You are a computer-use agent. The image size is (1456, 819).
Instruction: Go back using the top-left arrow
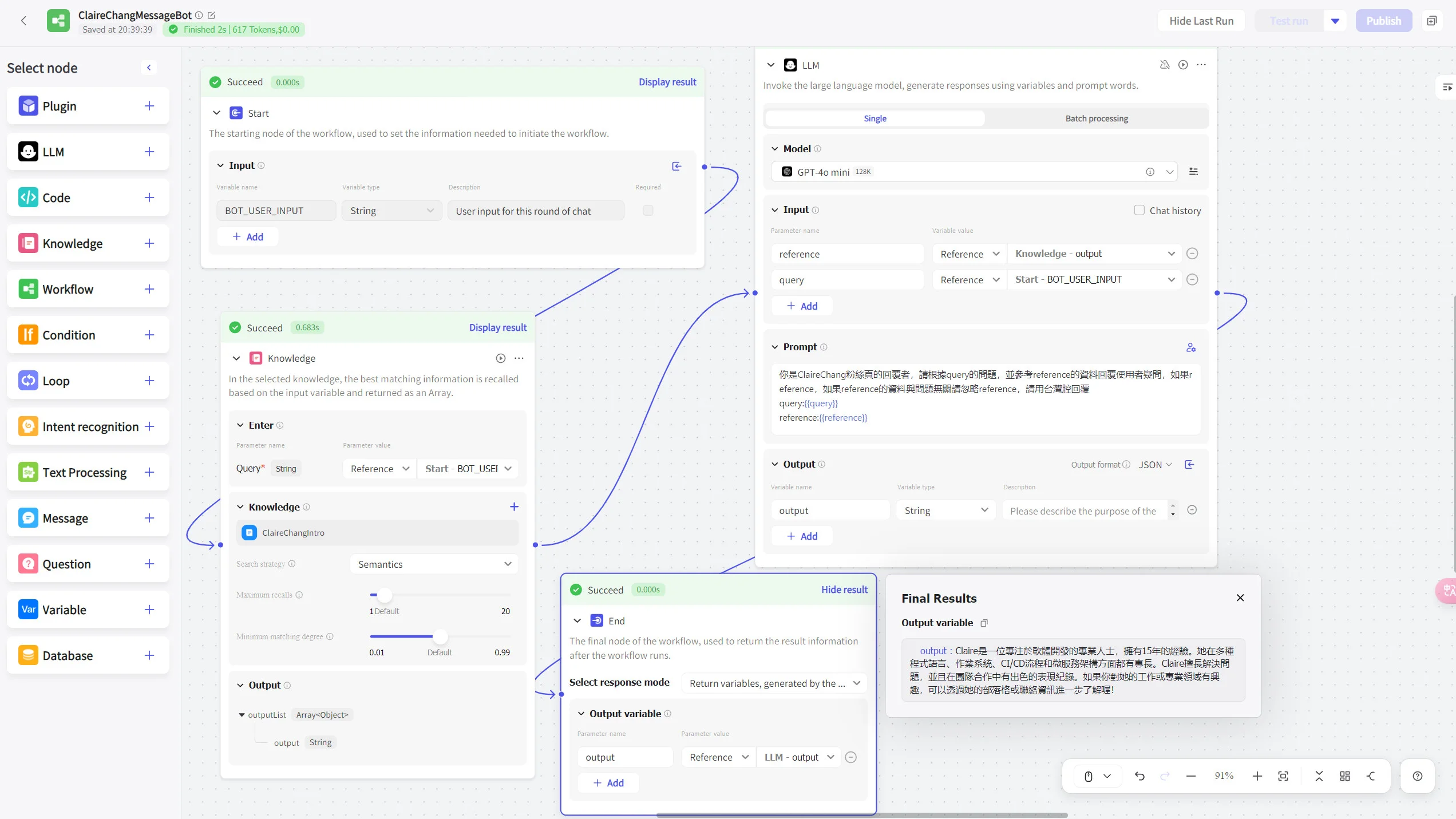pyautogui.click(x=24, y=21)
